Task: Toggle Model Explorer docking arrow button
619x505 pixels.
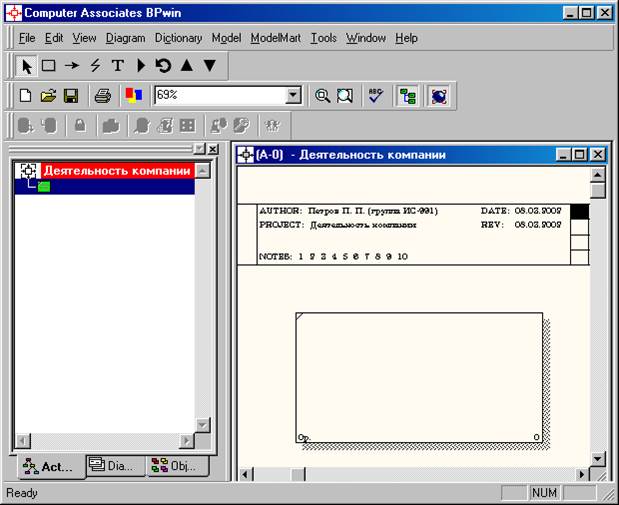Action: (200, 149)
